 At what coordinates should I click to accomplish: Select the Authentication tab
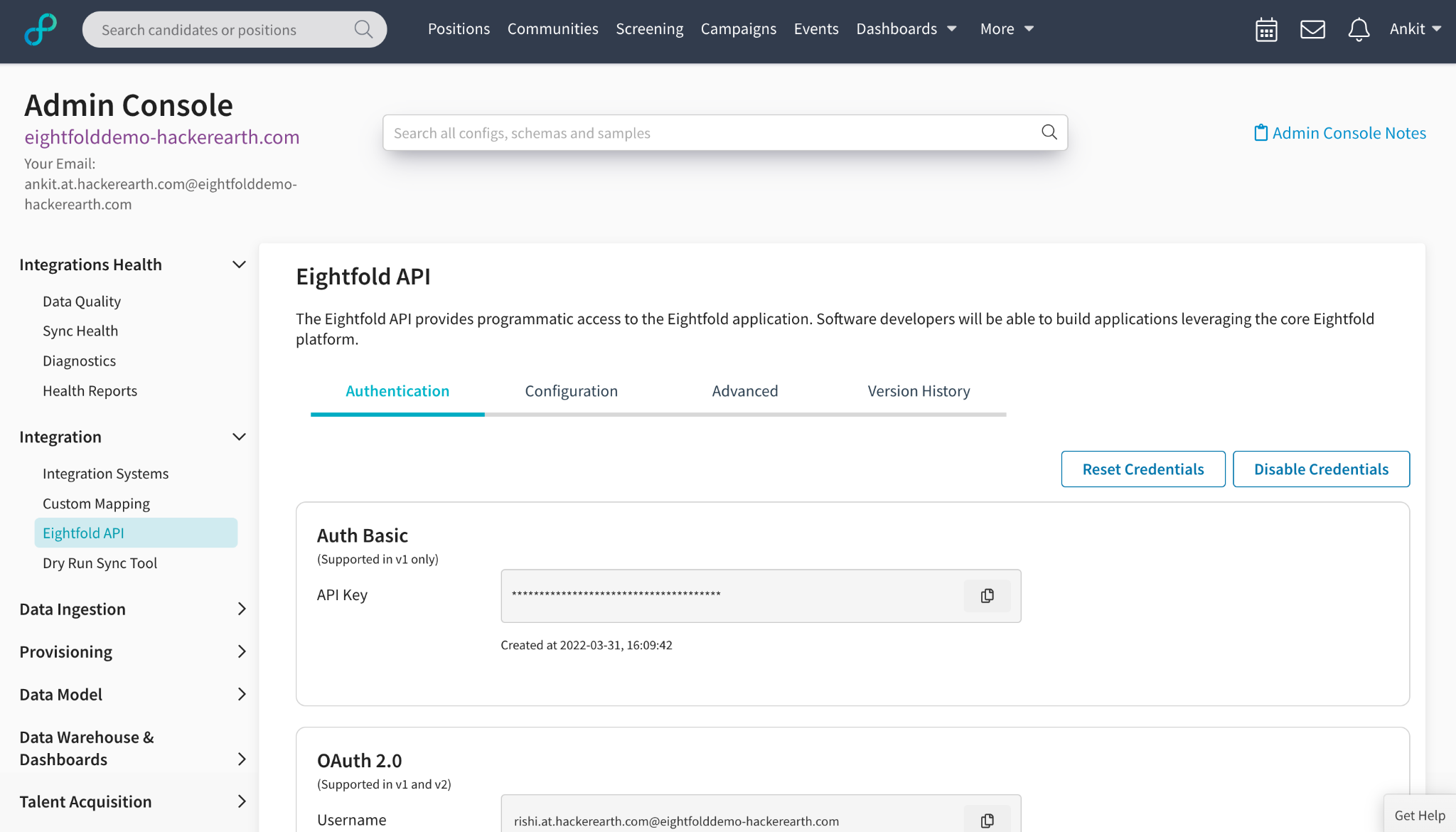(397, 391)
